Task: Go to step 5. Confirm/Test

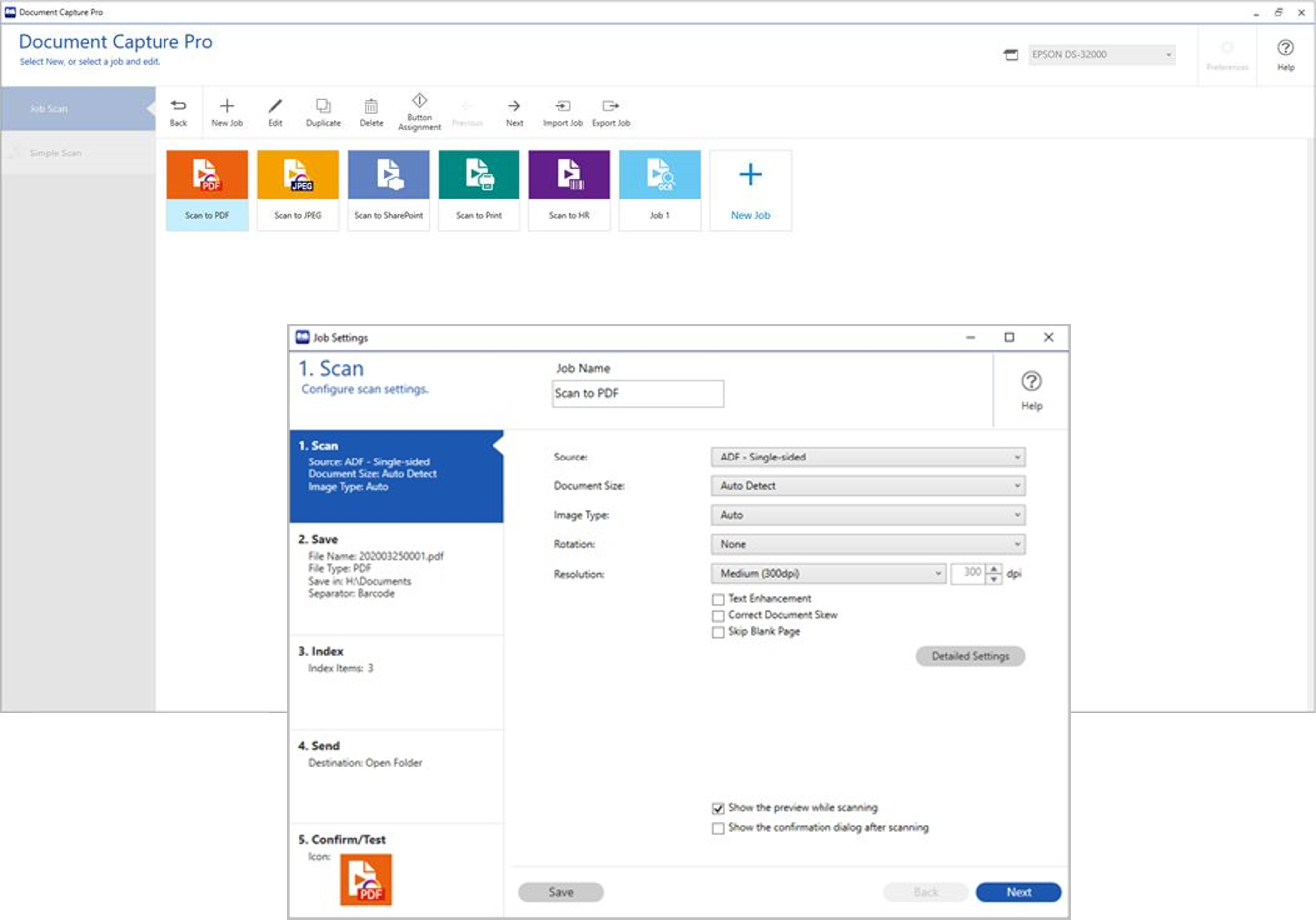Action: point(396,871)
